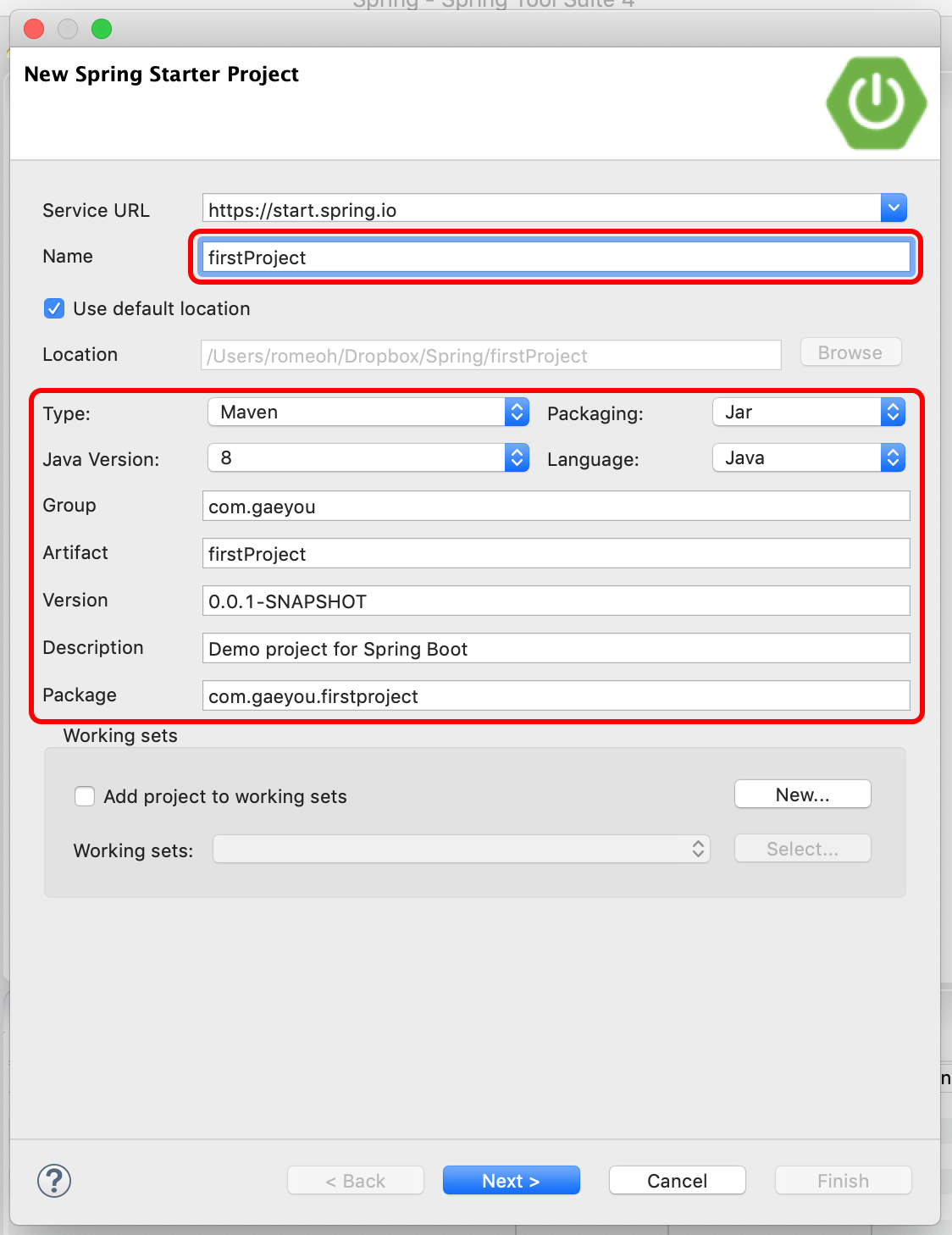The image size is (952, 1235).
Task: Click the 'Working sets' group label
Action: click(x=120, y=735)
